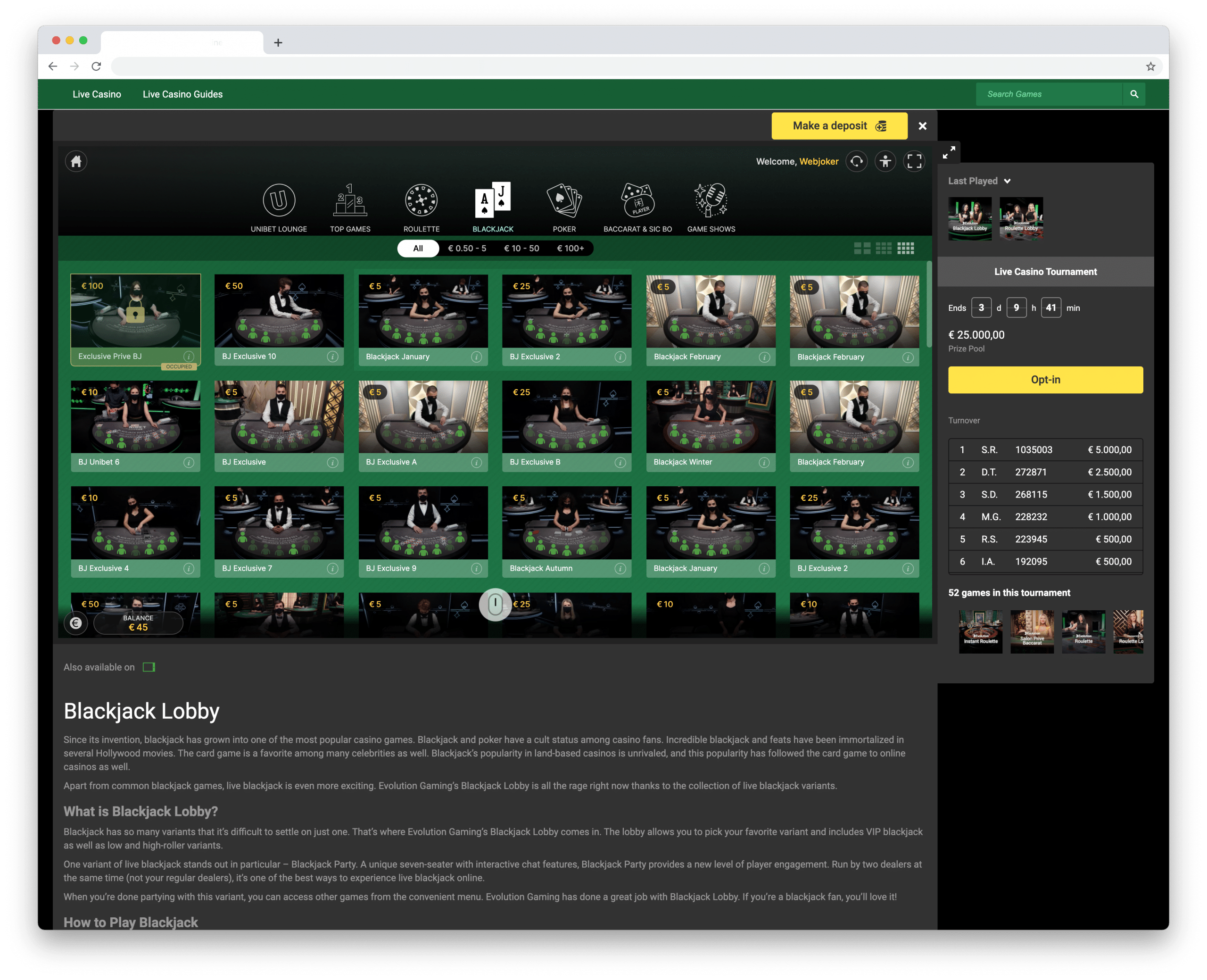Click the Opt-in tournament button
1207x980 pixels.
coord(1045,380)
